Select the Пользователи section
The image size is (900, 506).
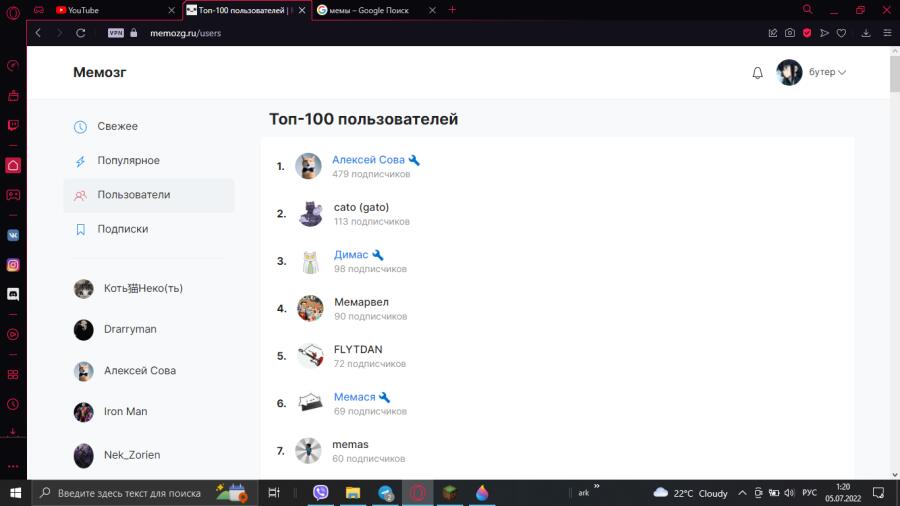[x=149, y=195]
